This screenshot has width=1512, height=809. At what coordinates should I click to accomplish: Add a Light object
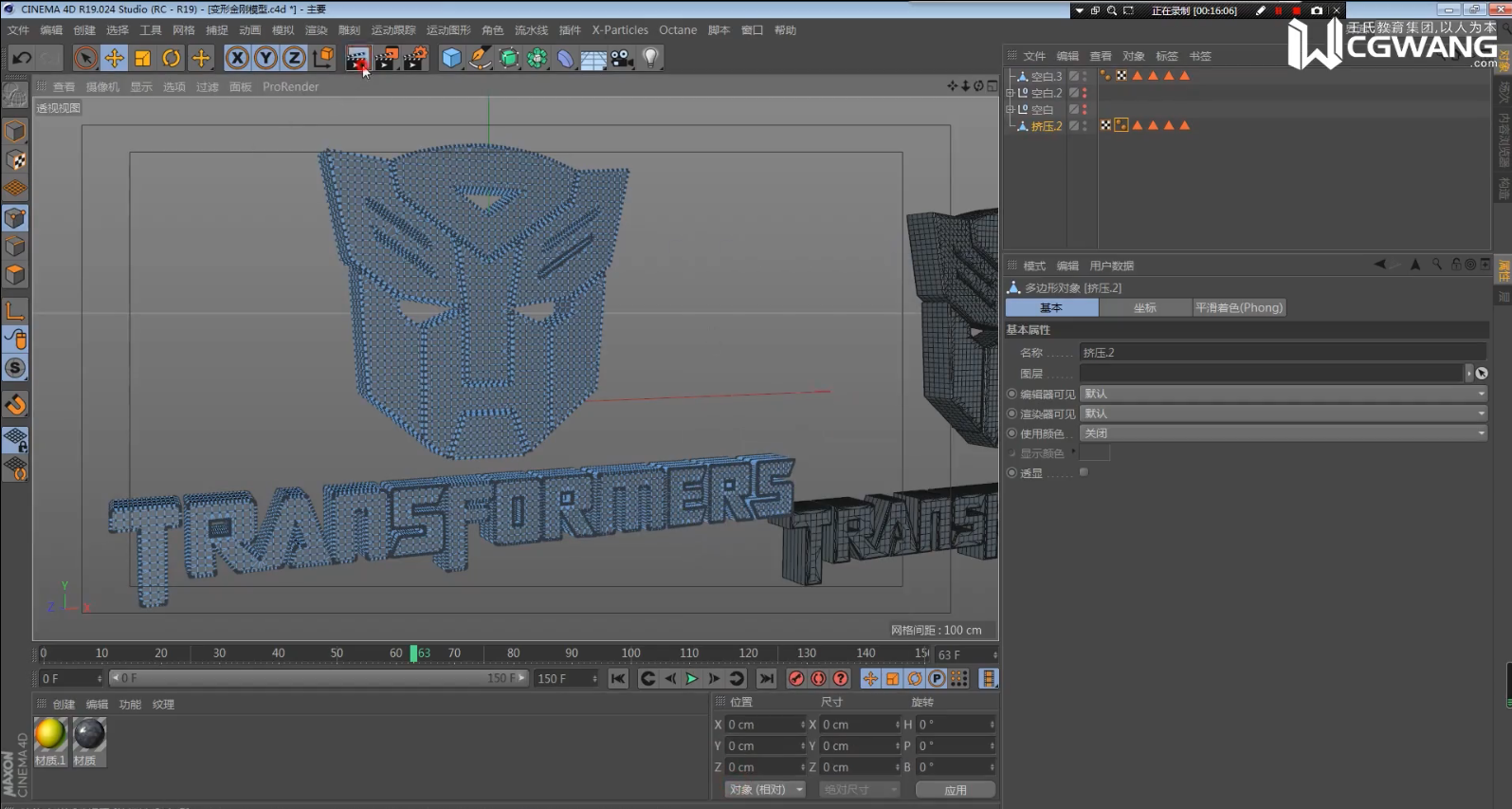650,58
